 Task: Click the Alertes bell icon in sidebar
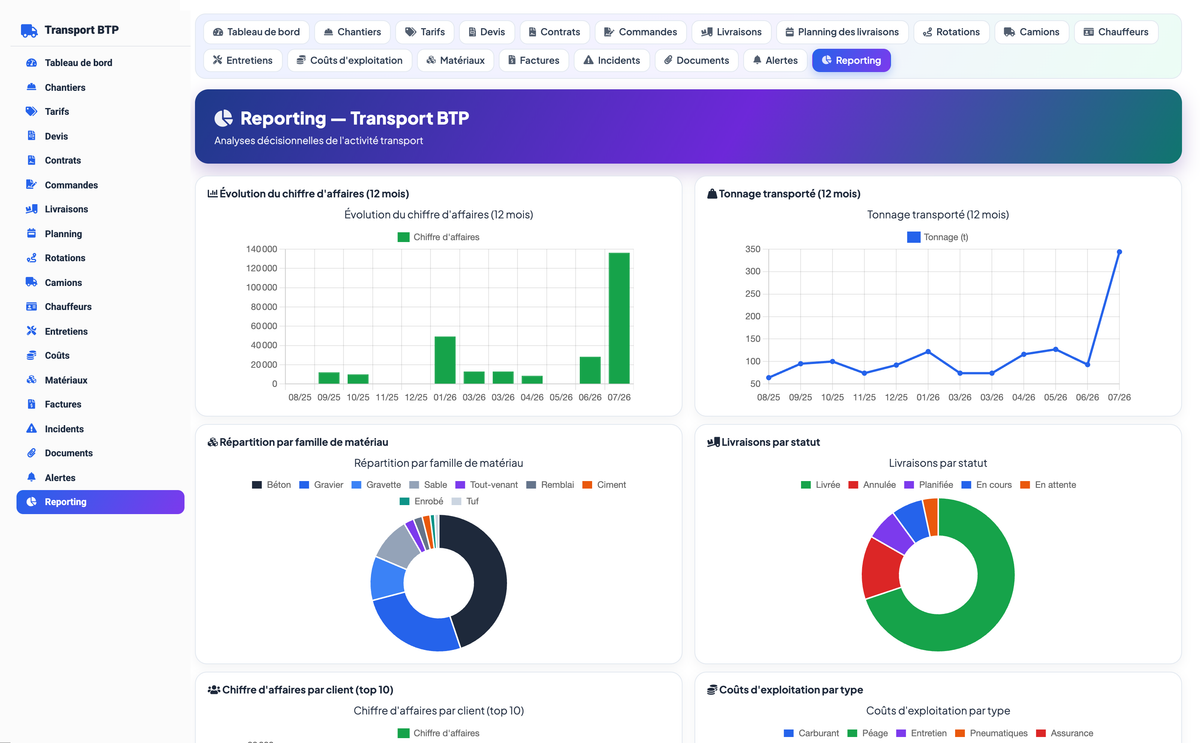(31, 478)
